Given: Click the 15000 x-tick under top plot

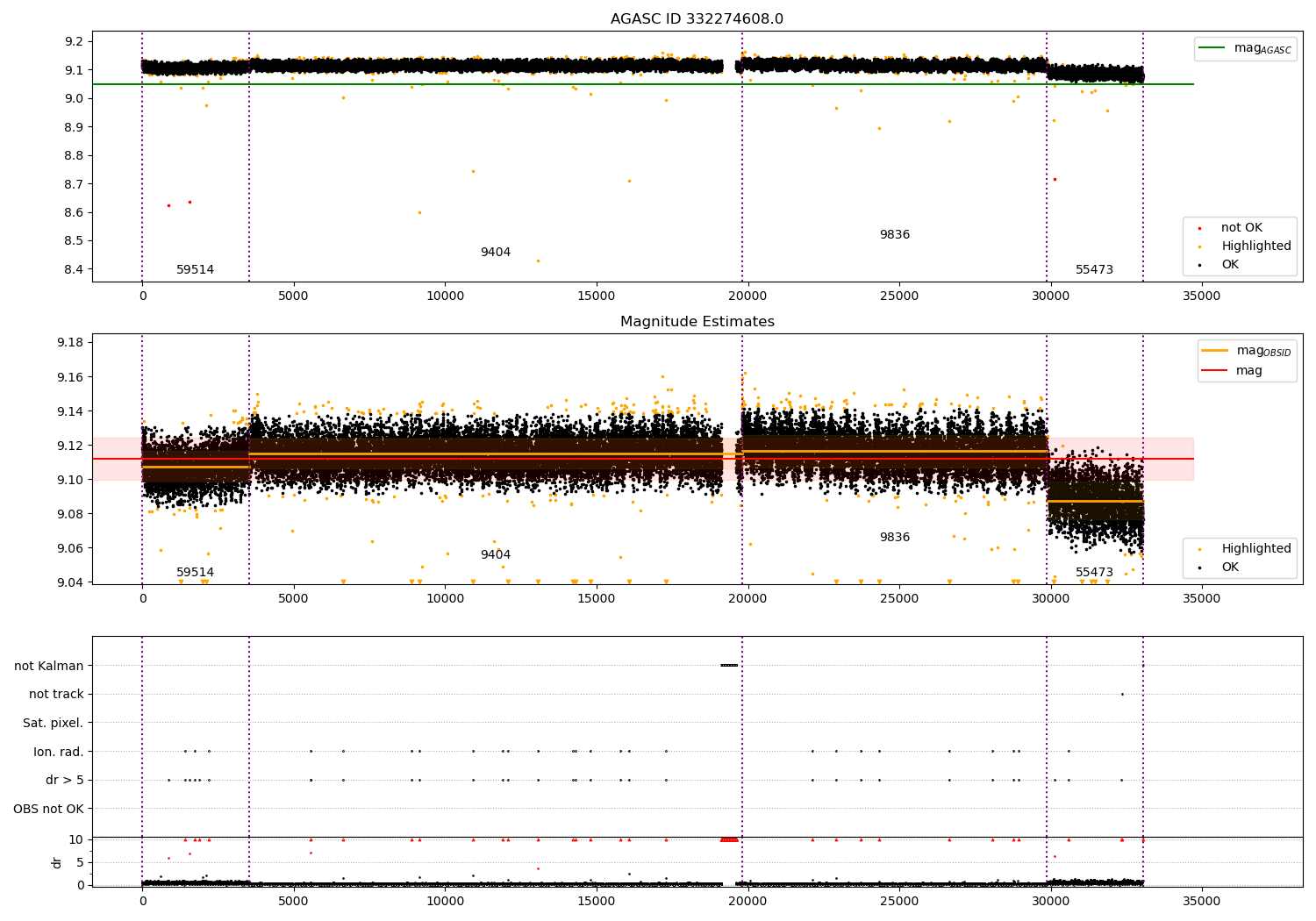Looking at the screenshot, I should click(597, 296).
